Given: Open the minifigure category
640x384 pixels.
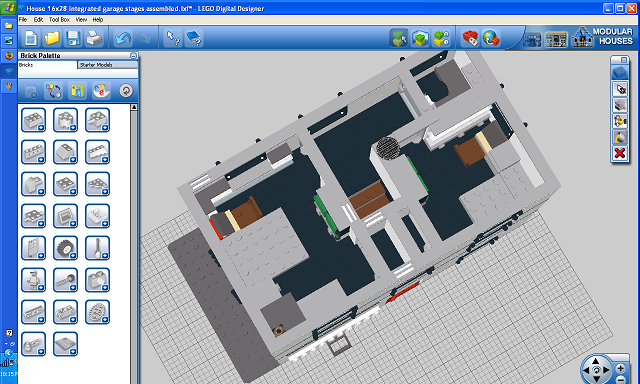Looking at the screenshot, I should pos(33,280).
